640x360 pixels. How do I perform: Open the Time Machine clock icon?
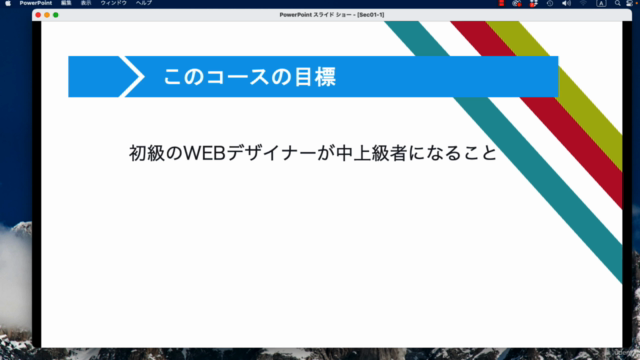point(550,3)
